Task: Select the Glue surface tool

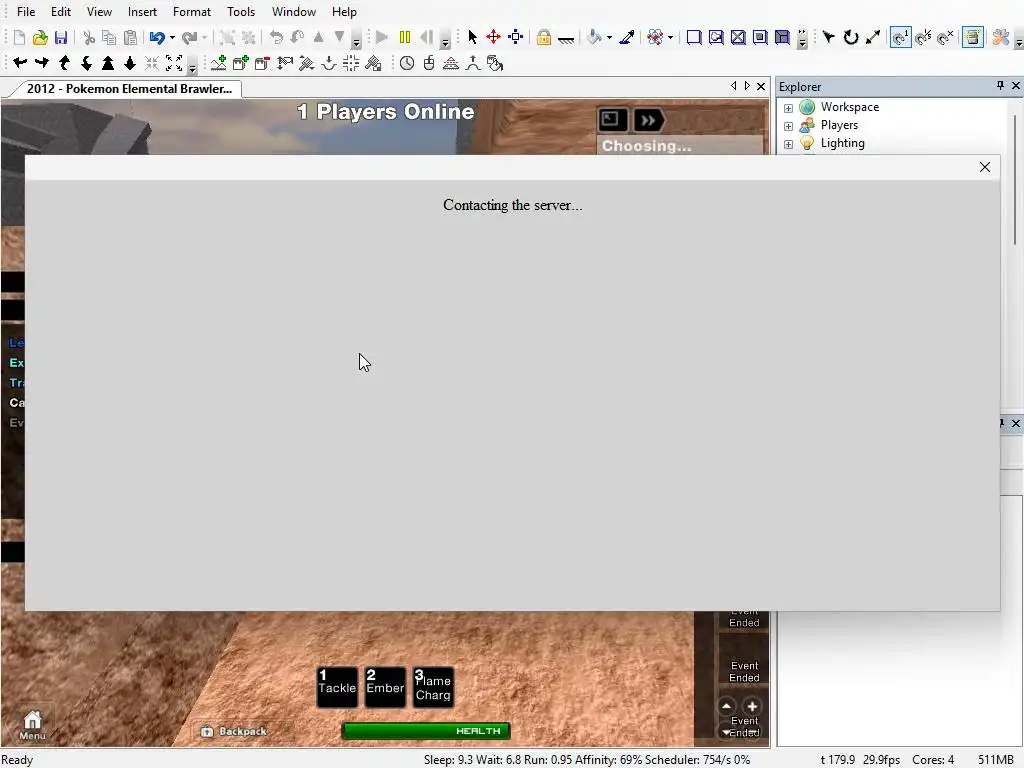Action: 716,37
